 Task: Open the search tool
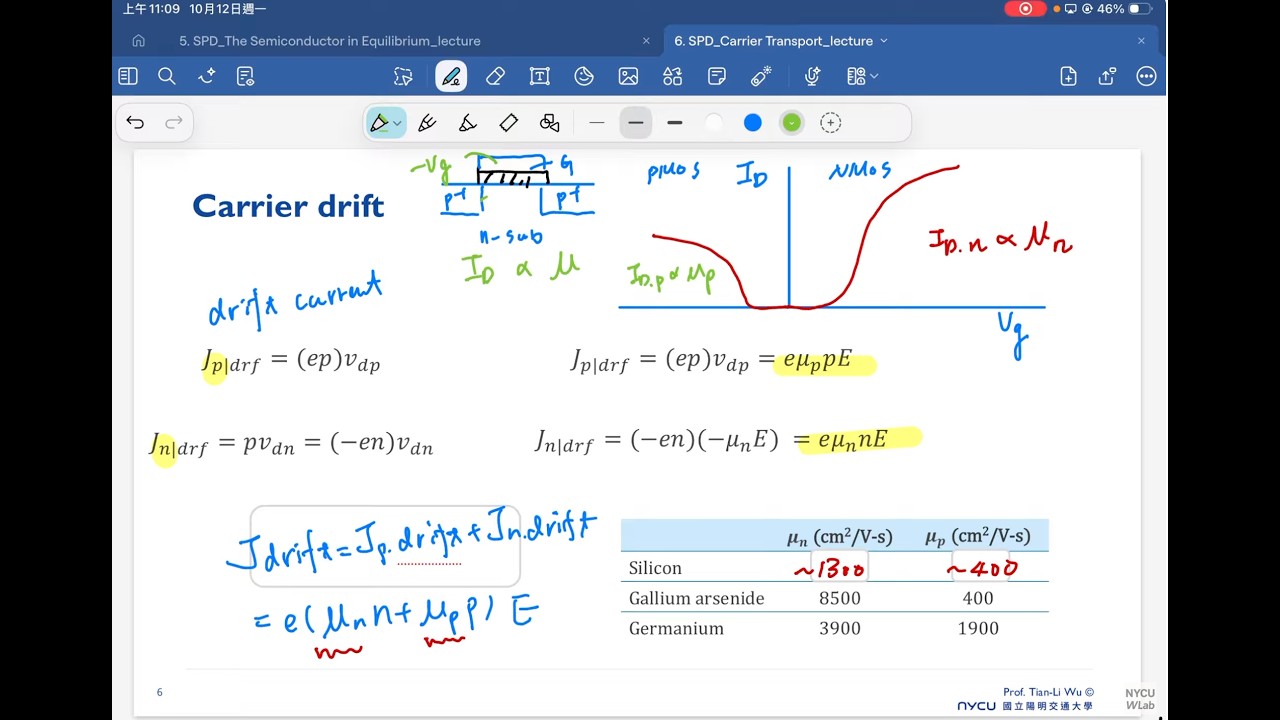pos(167,76)
